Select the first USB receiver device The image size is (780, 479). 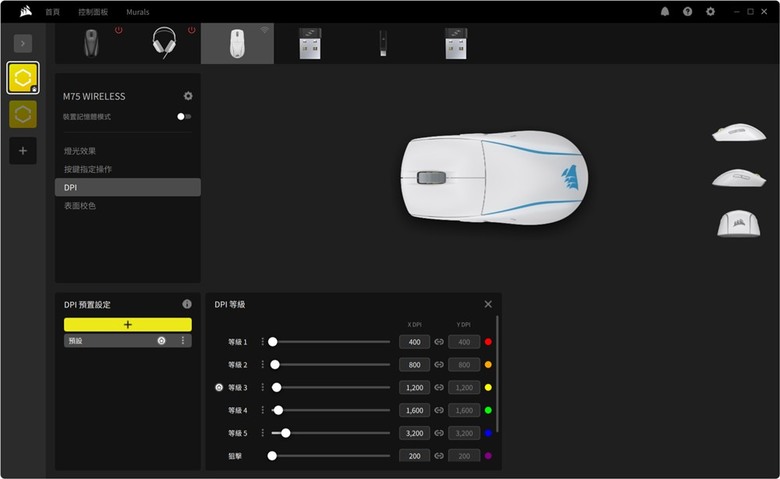pos(310,44)
